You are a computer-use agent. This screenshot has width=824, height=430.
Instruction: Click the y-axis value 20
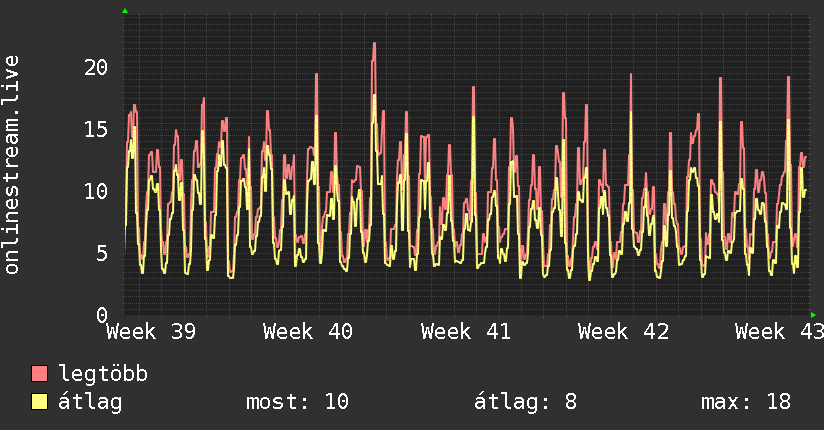pos(96,67)
